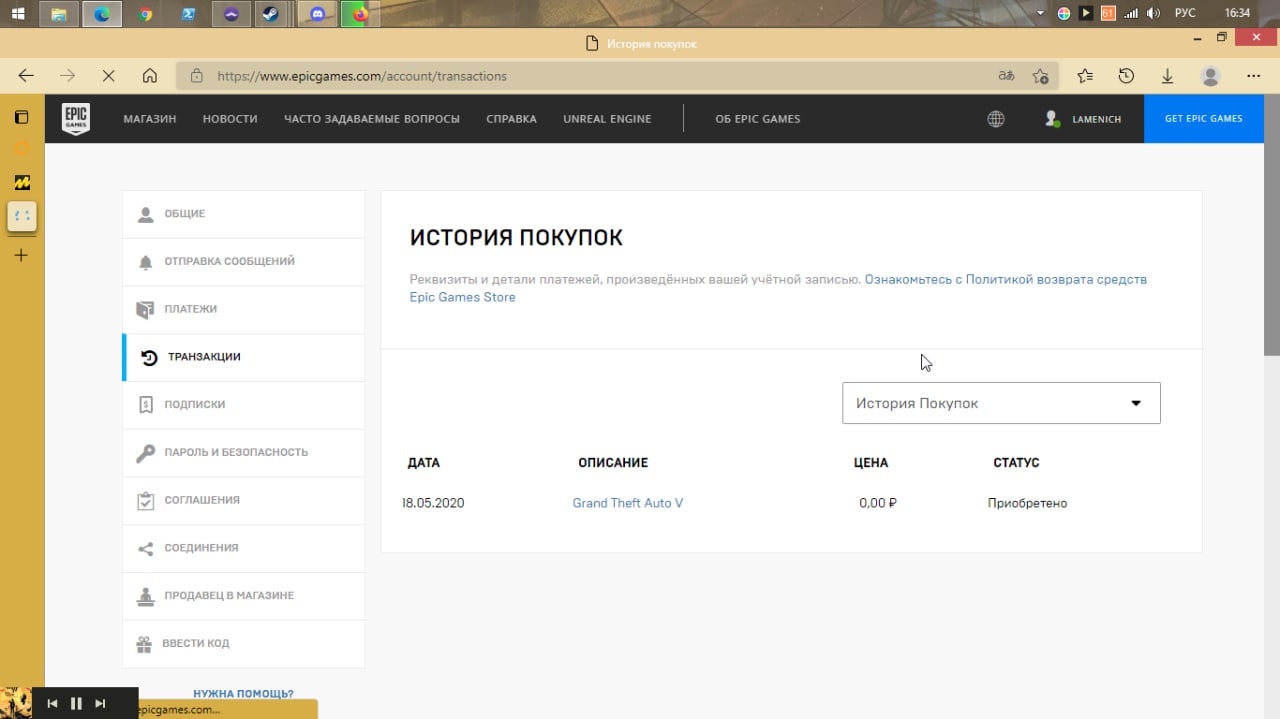
Task: Open the Windows Start menu
Action: click(18, 14)
